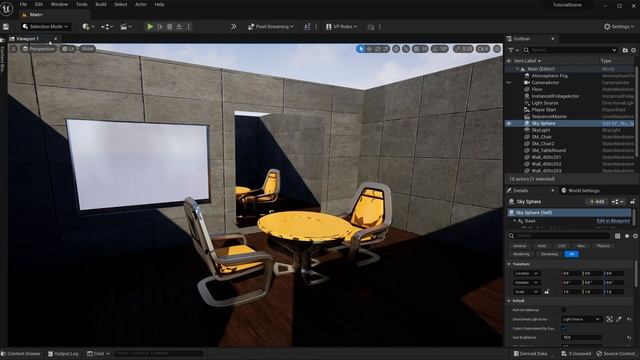Open the Cinematics clapper dropdown
The width and height of the screenshot is (640, 360).
tap(126, 27)
